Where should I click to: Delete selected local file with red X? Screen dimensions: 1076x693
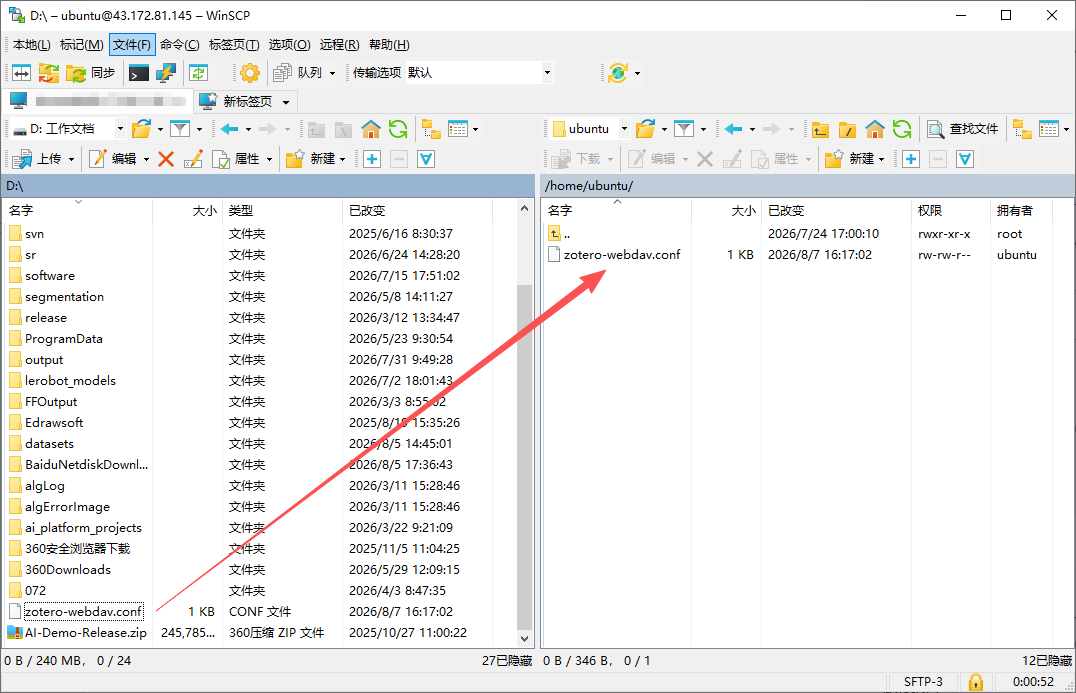[165, 159]
